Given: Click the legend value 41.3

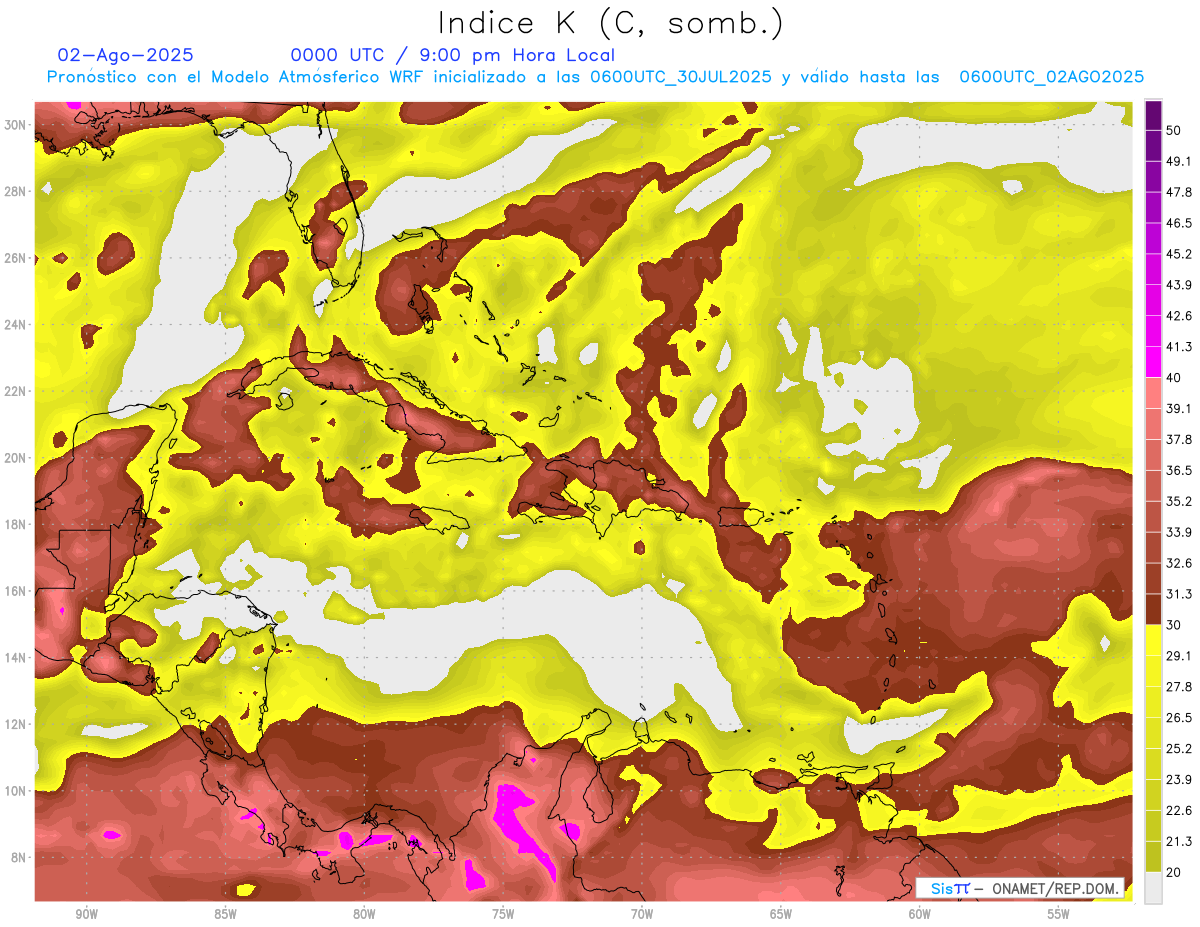Looking at the screenshot, I should (x=1179, y=347).
